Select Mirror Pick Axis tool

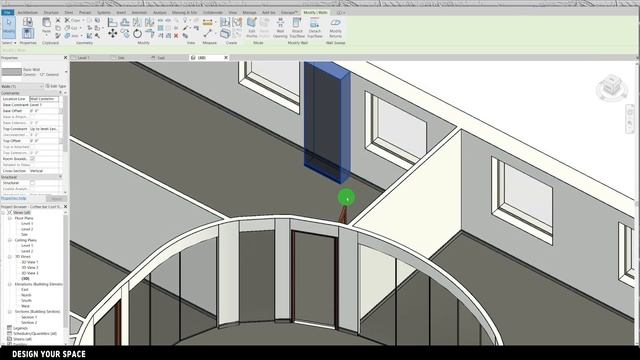(x=137, y=22)
